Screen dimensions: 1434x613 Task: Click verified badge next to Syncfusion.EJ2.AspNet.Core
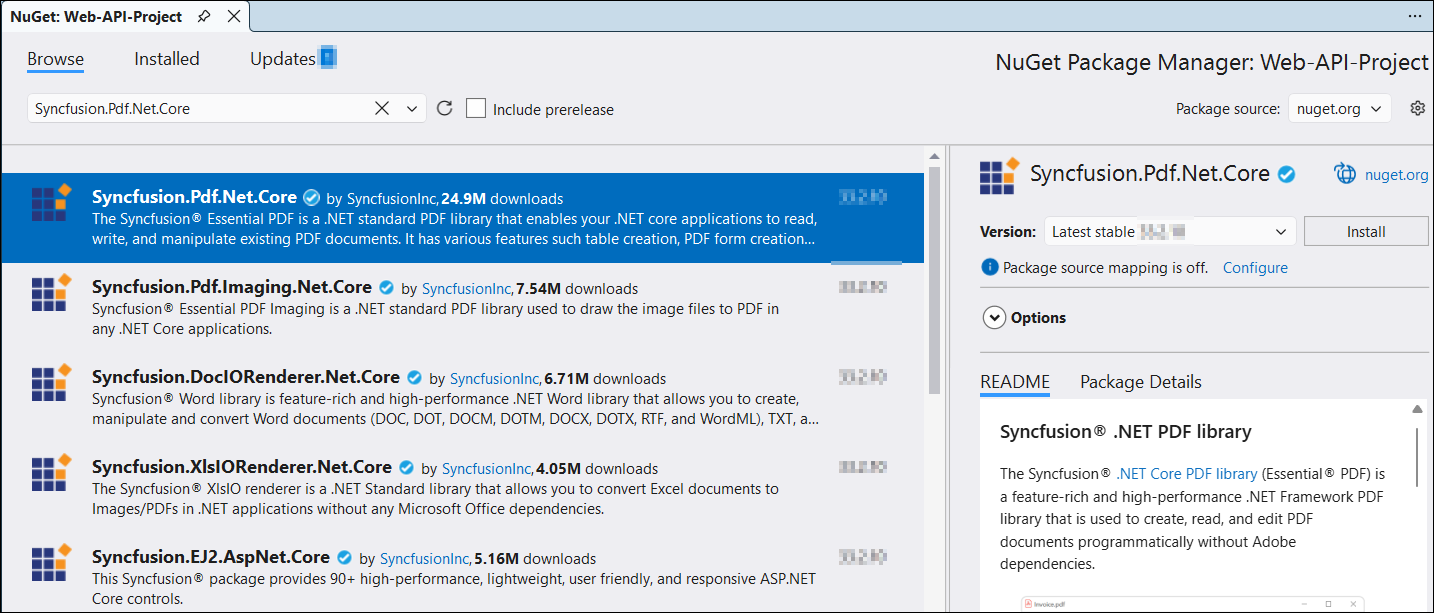click(344, 558)
